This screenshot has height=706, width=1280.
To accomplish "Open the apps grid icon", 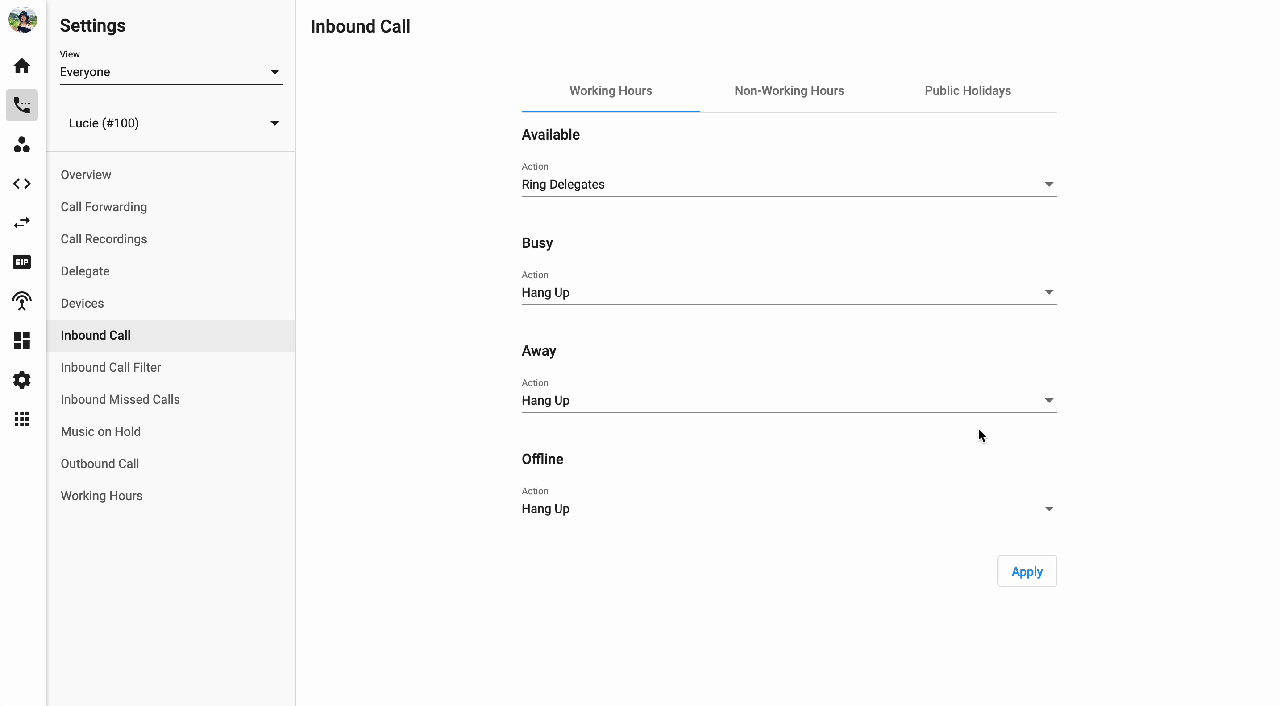I will pyautogui.click(x=22, y=419).
